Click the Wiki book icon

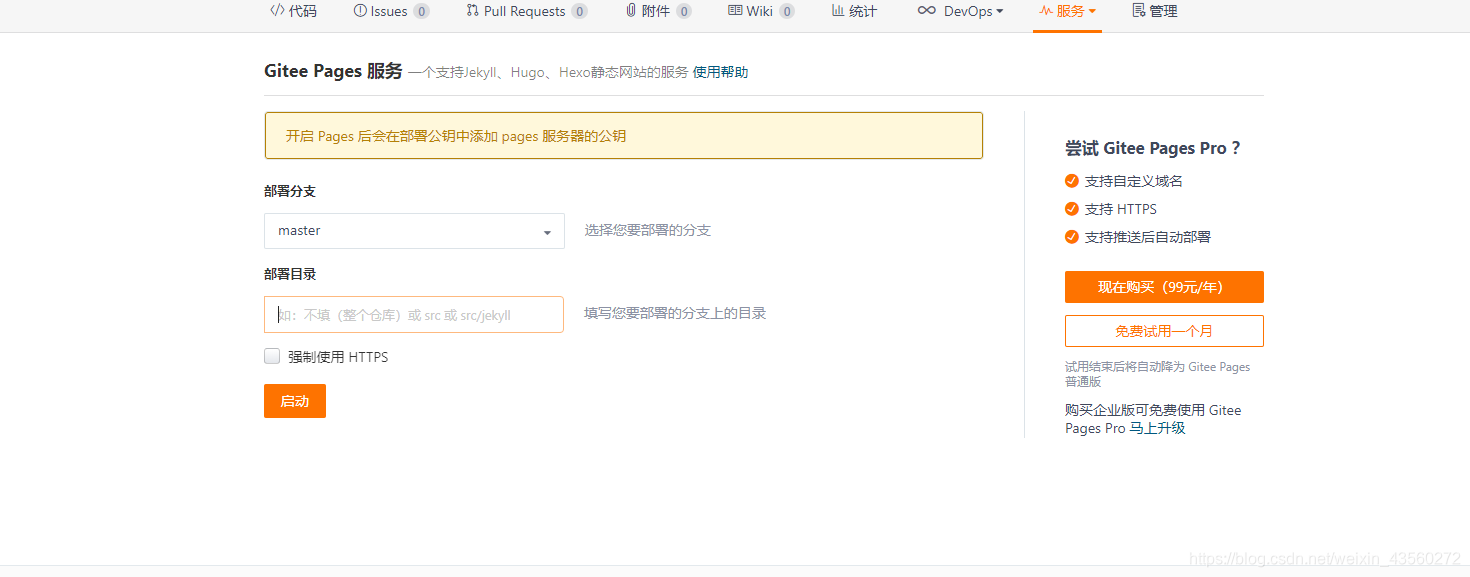tap(735, 11)
